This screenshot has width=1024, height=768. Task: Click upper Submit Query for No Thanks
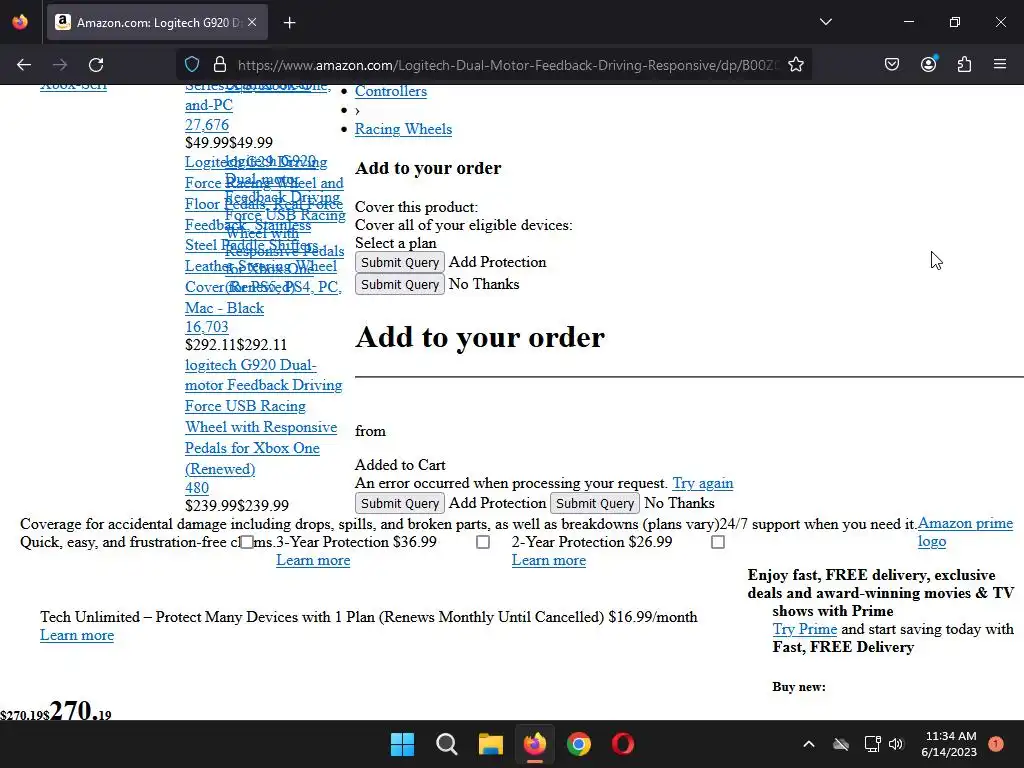(x=400, y=285)
